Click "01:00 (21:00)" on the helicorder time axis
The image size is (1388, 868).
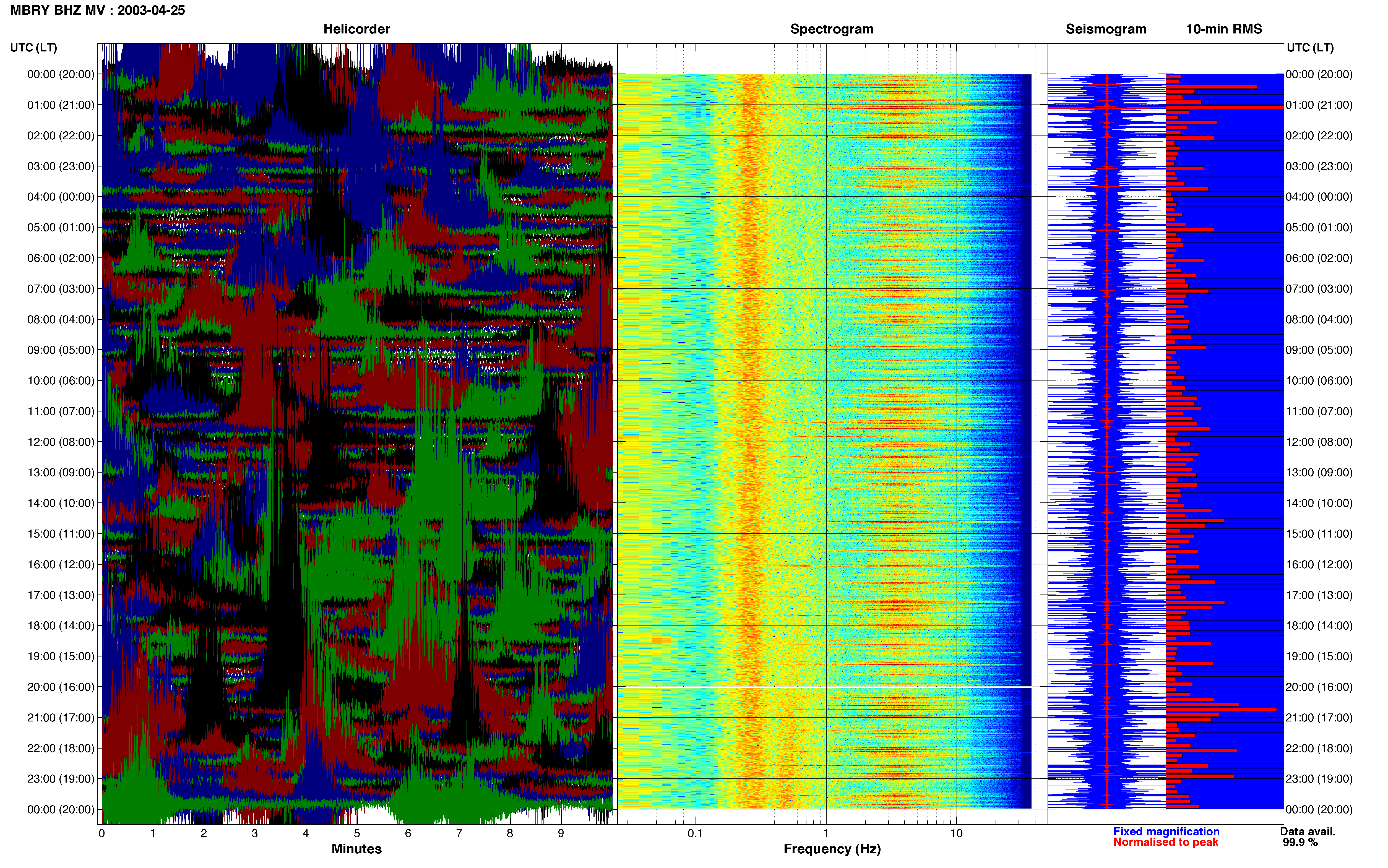click(x=61, y=105)
